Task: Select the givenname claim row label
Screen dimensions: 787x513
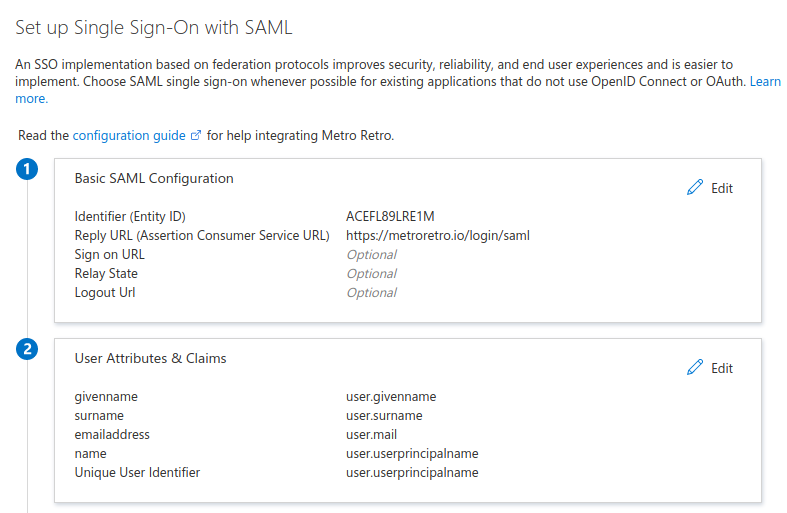Action: pos(106,397)
